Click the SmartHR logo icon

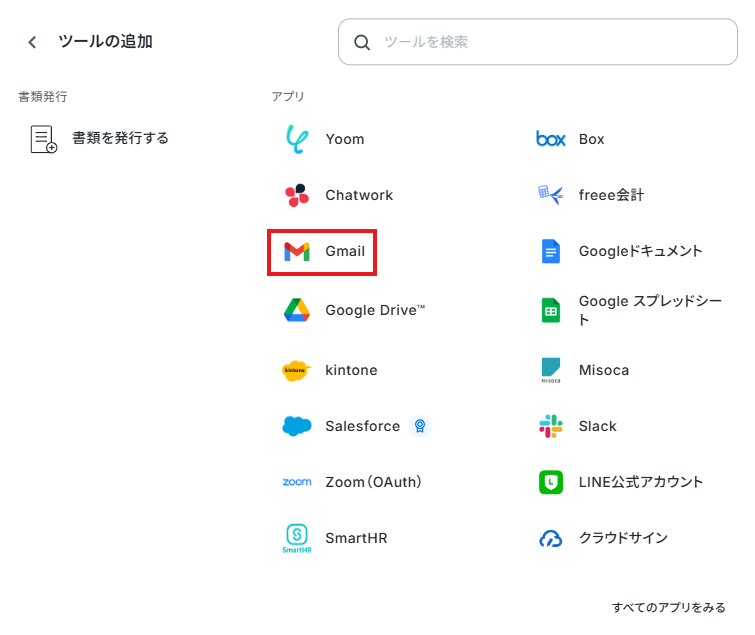click(x=297, y=538)
